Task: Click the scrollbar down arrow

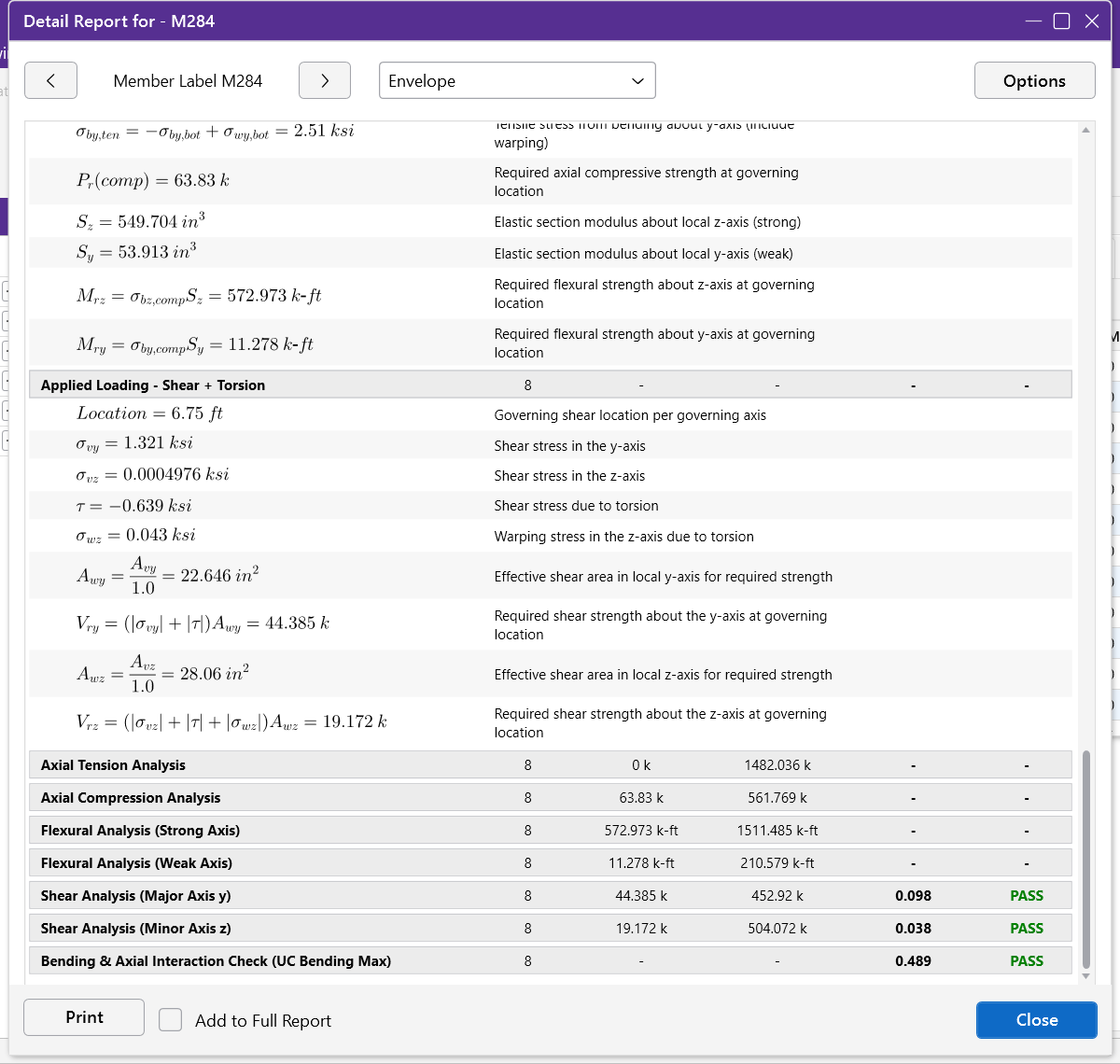Action: pos(1085,976)
